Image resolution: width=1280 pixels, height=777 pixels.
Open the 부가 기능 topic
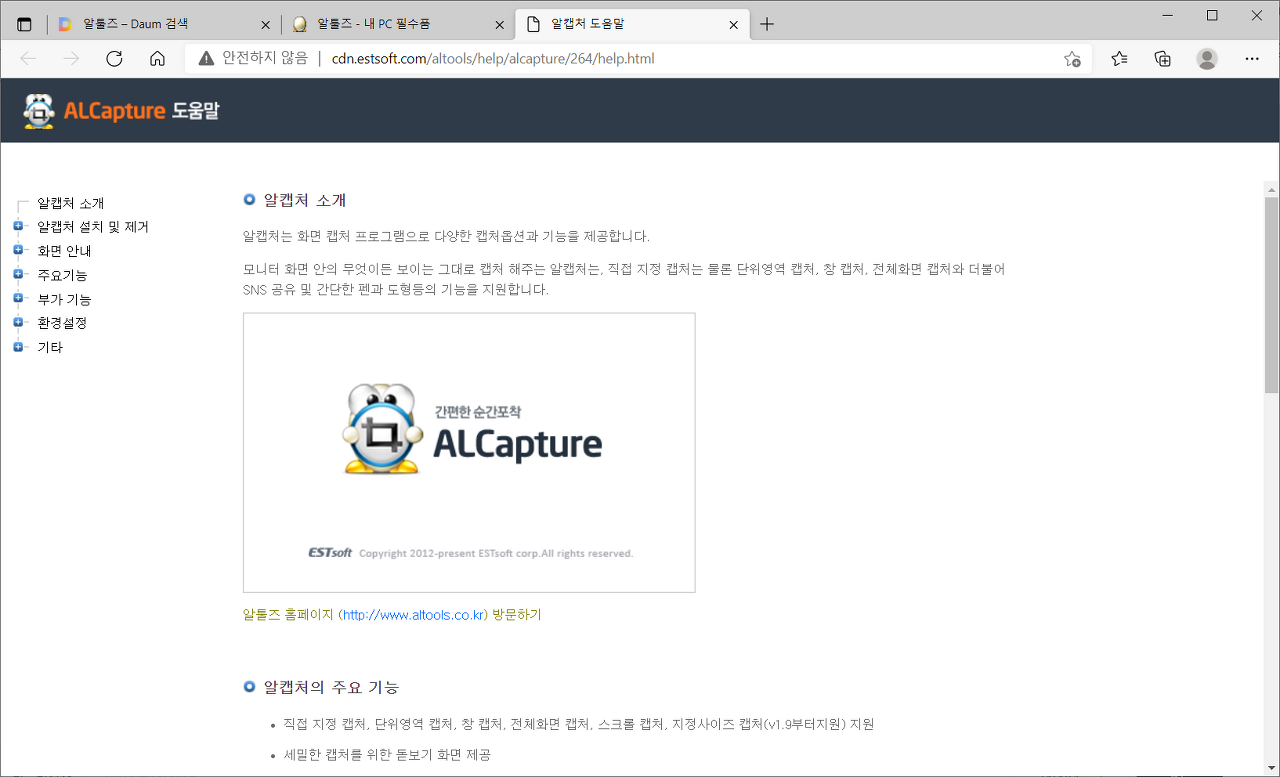coord(64,299)
